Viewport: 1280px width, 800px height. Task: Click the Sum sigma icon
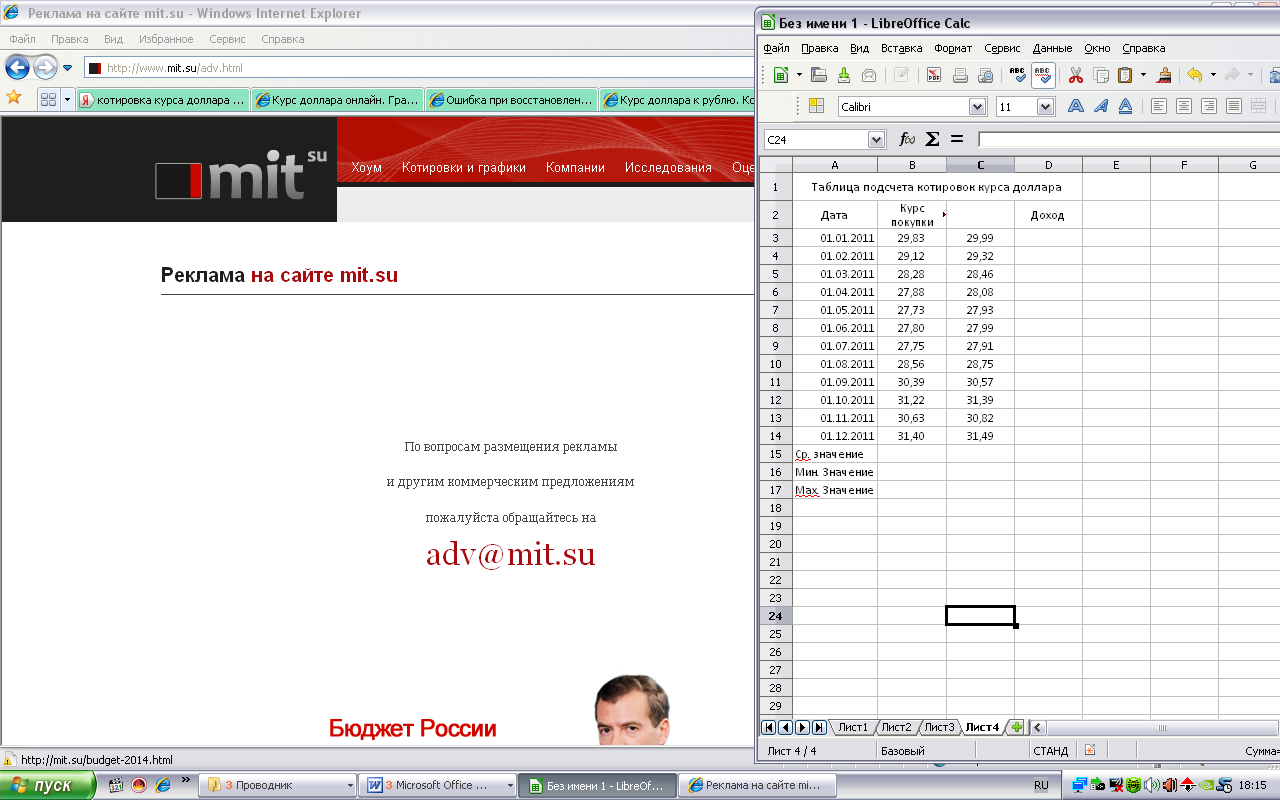pyautogui.click(x=932, y=139)
